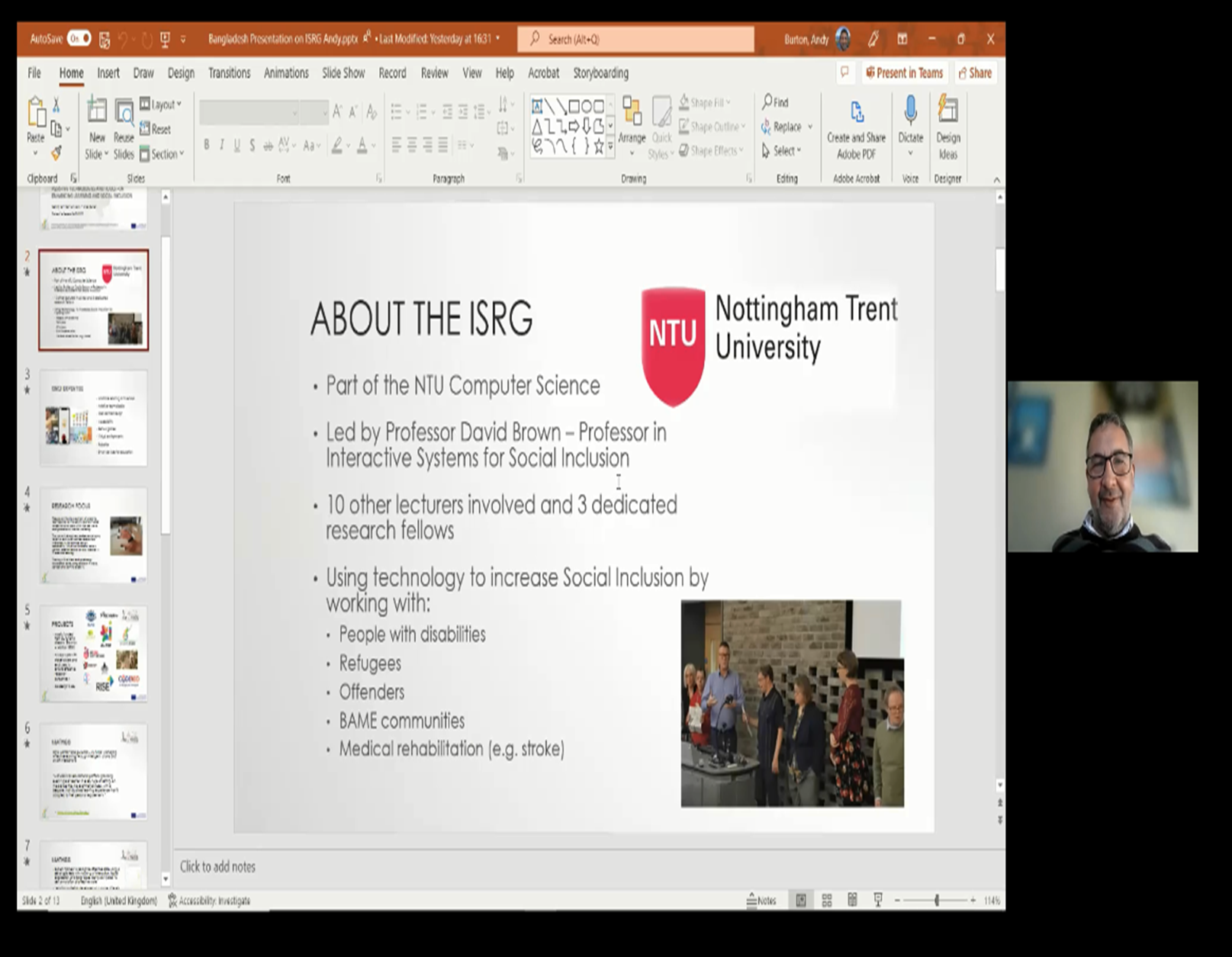Click the New Slide icon

(x=97, y=112)
